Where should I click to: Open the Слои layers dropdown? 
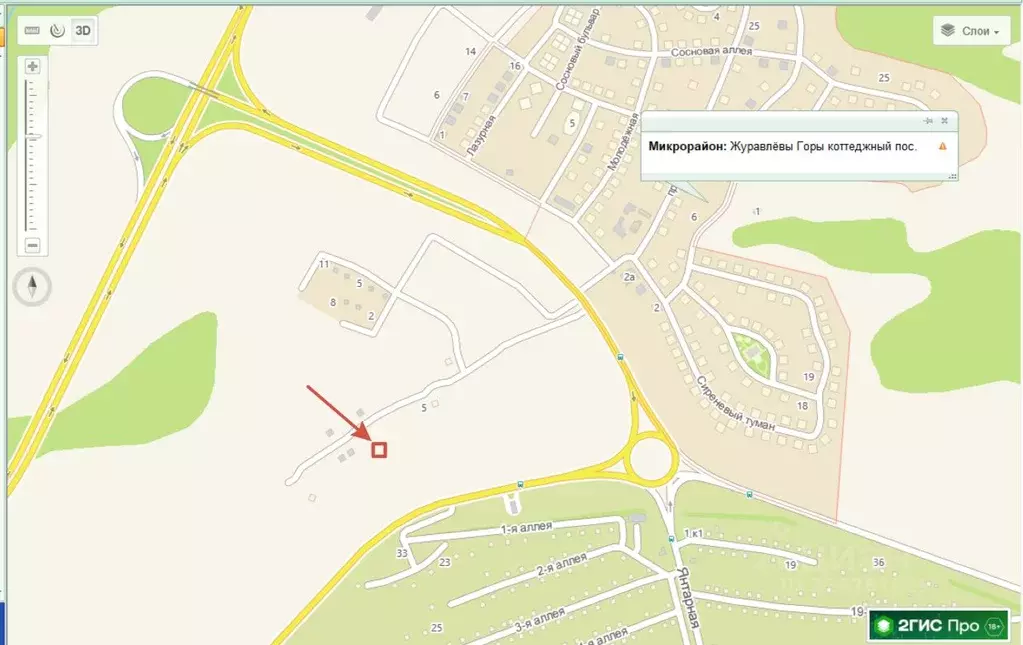971,31
